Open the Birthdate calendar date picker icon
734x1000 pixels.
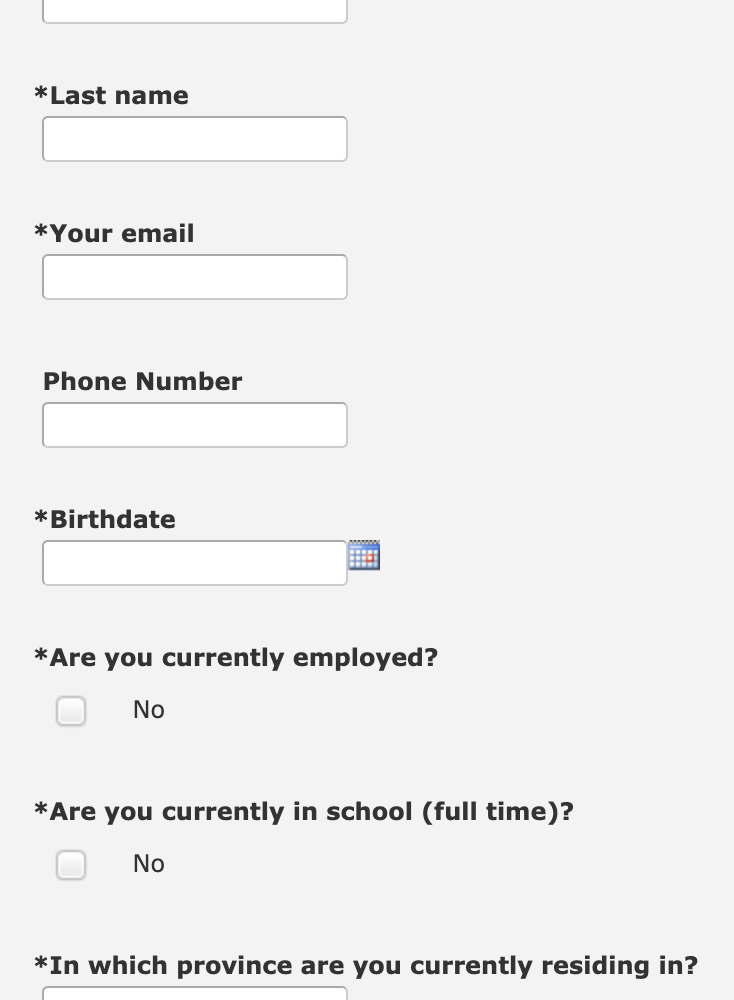point(364,555)
